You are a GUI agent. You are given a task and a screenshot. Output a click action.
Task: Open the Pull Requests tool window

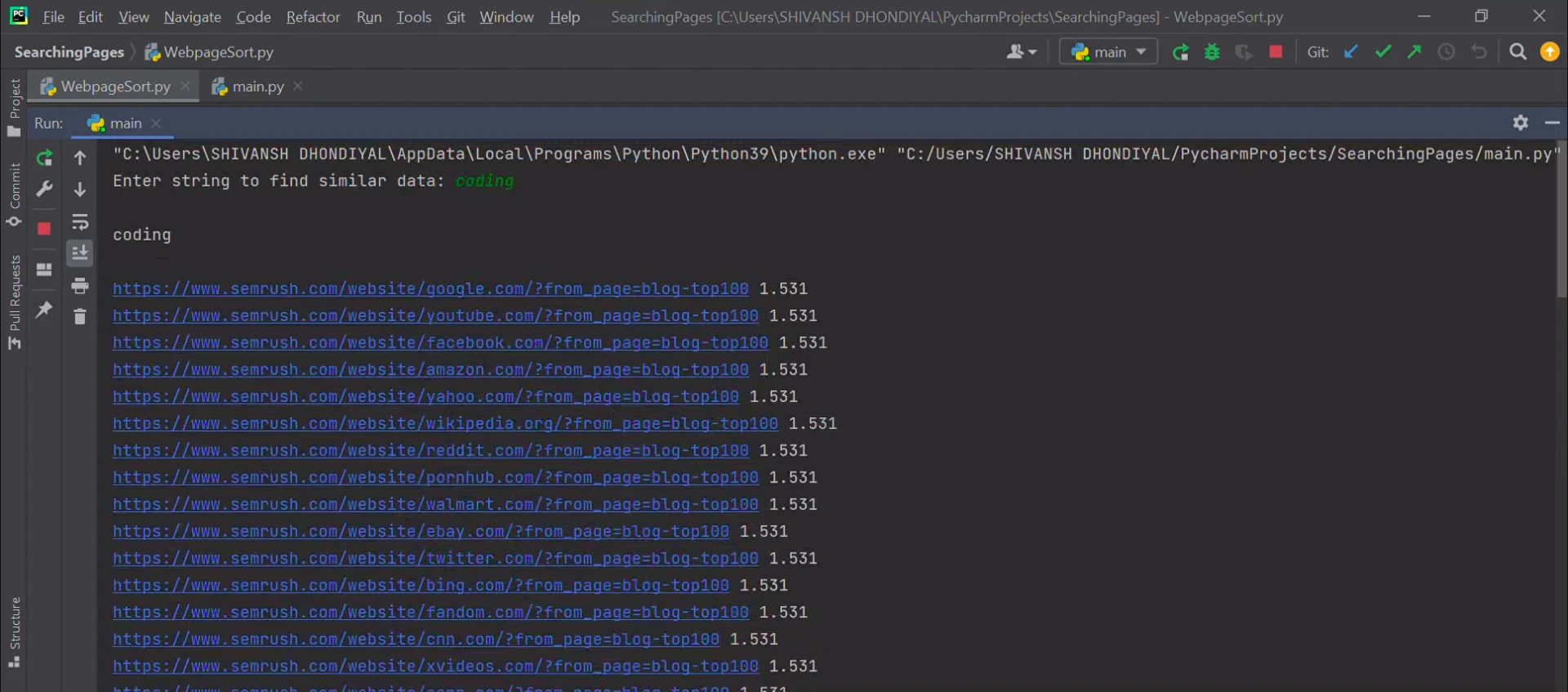point(14,302)
